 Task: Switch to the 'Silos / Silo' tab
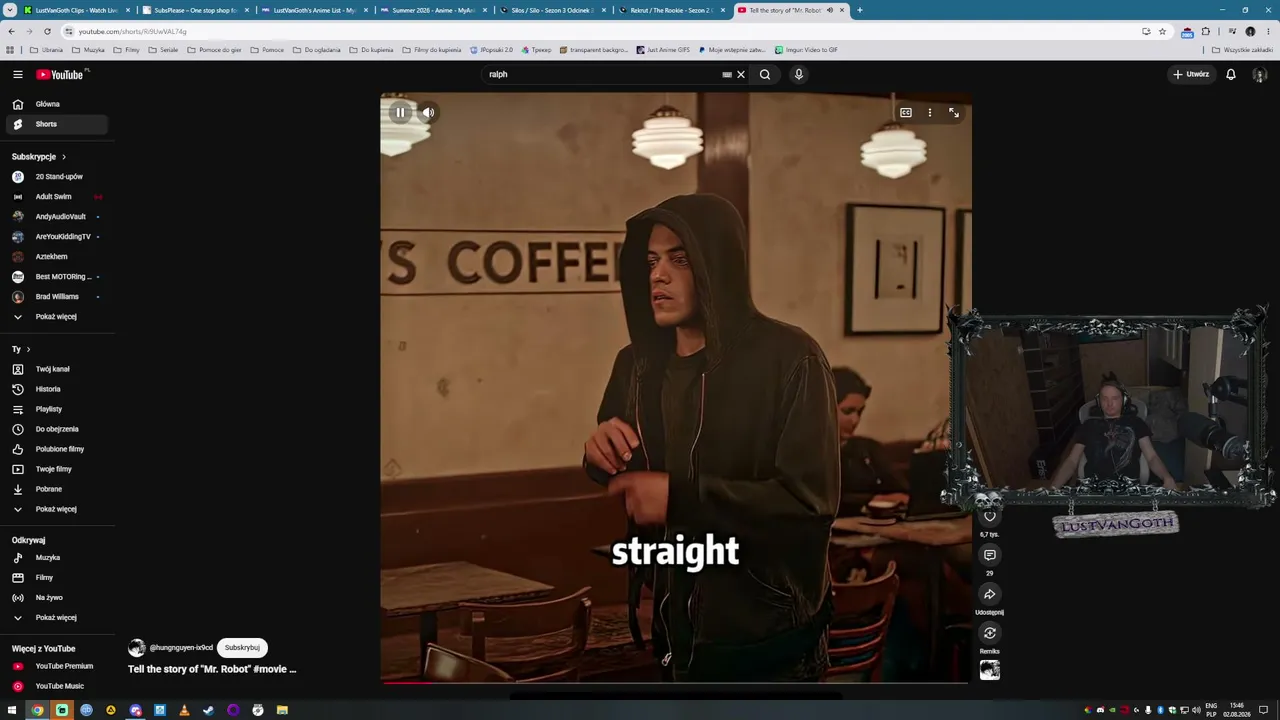pyautogui.click(x=552, y=10)
